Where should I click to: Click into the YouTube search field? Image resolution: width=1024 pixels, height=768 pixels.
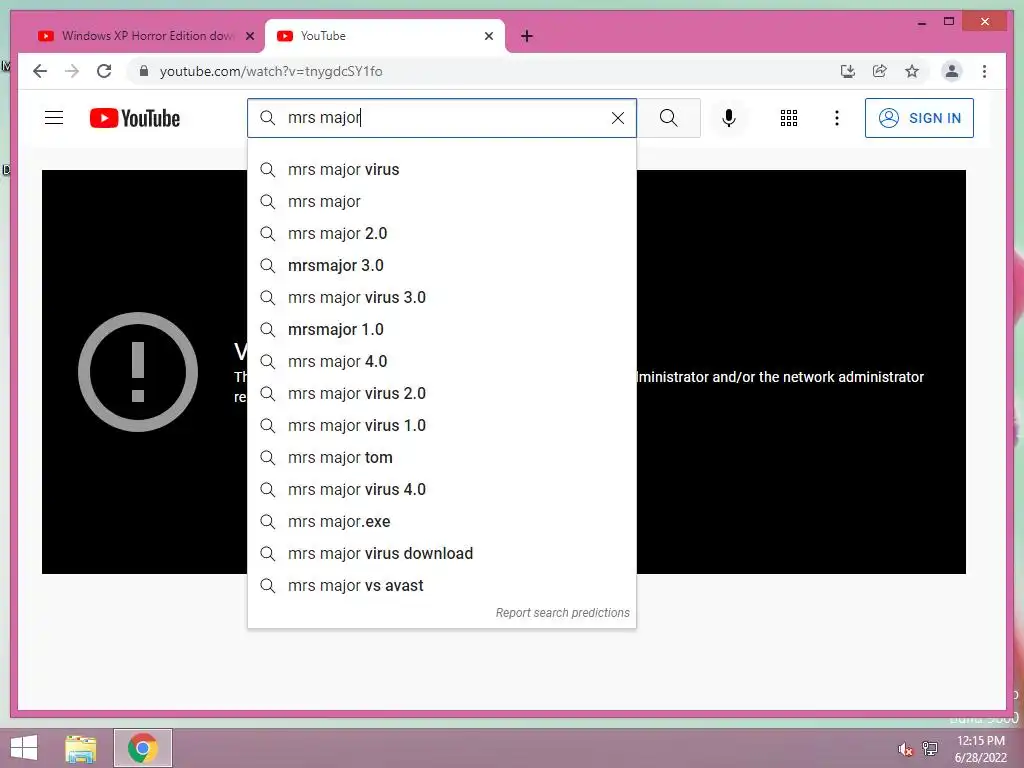coord(444,118)
